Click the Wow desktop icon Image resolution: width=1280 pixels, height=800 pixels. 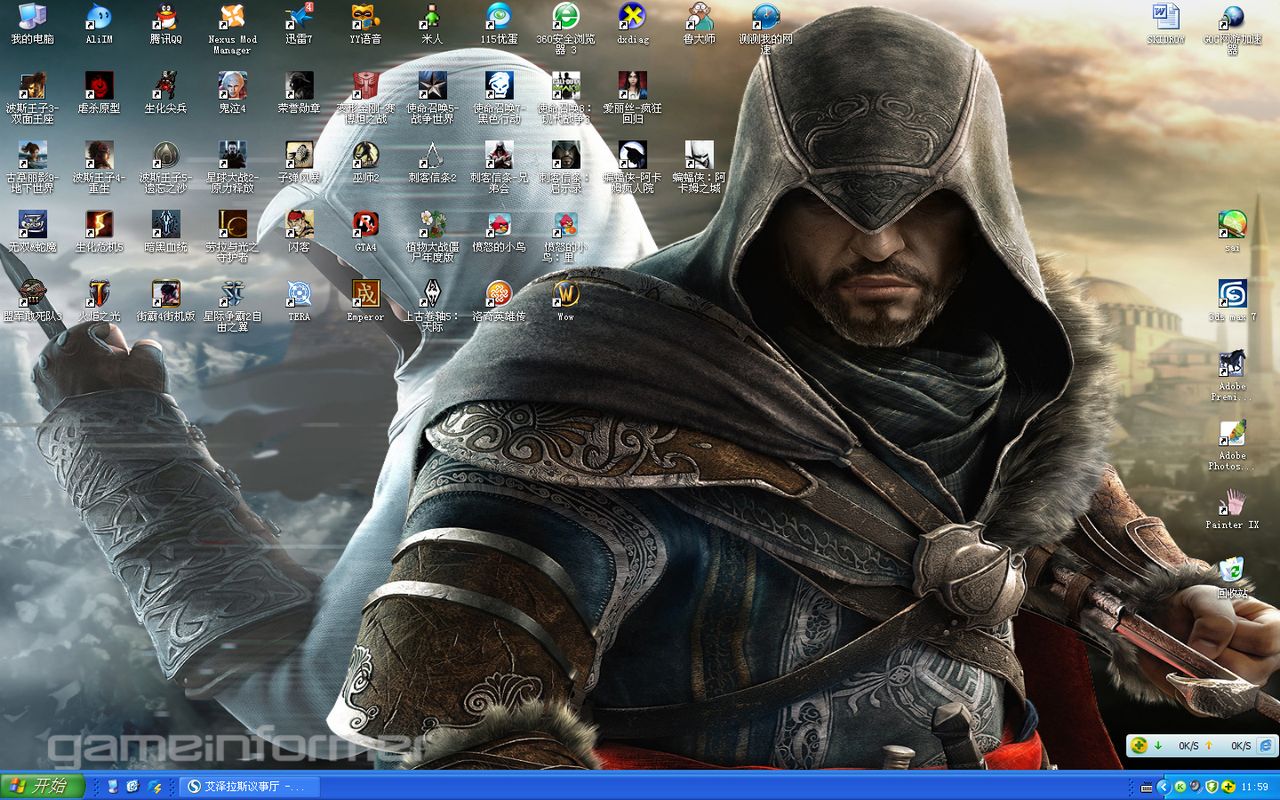[565, 294]
